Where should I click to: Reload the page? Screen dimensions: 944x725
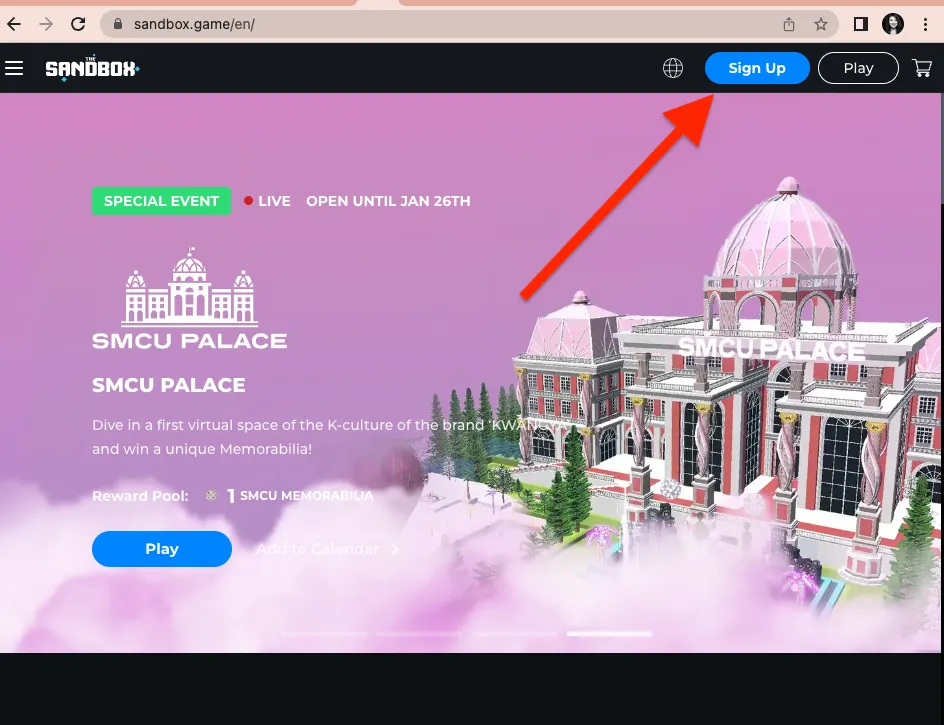[78, 24]
